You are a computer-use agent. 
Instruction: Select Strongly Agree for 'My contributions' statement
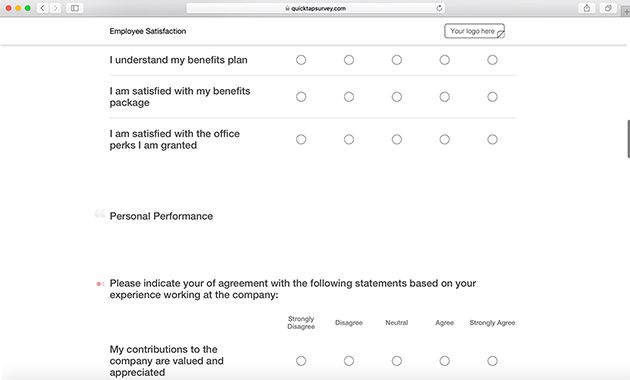[x=492, y=361]
